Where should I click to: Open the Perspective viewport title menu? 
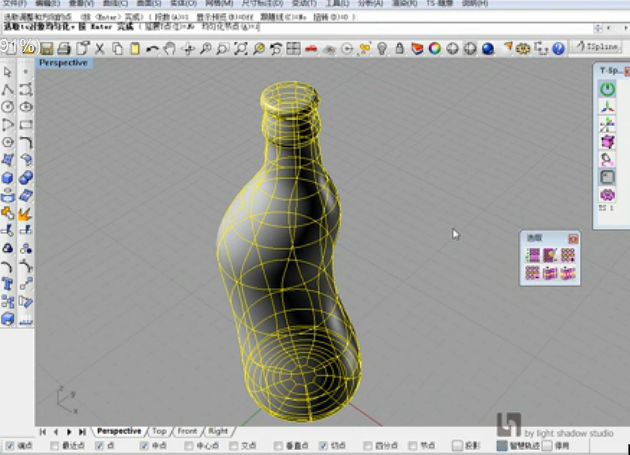point(64,63)
